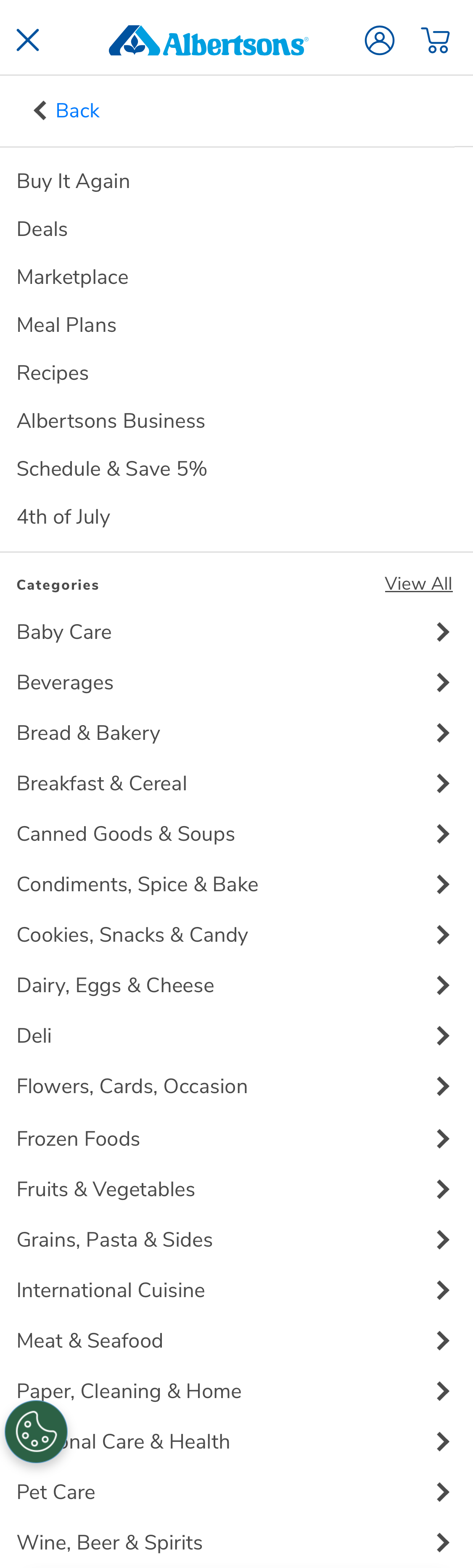Expand the Baby Care category chevron

443,632
